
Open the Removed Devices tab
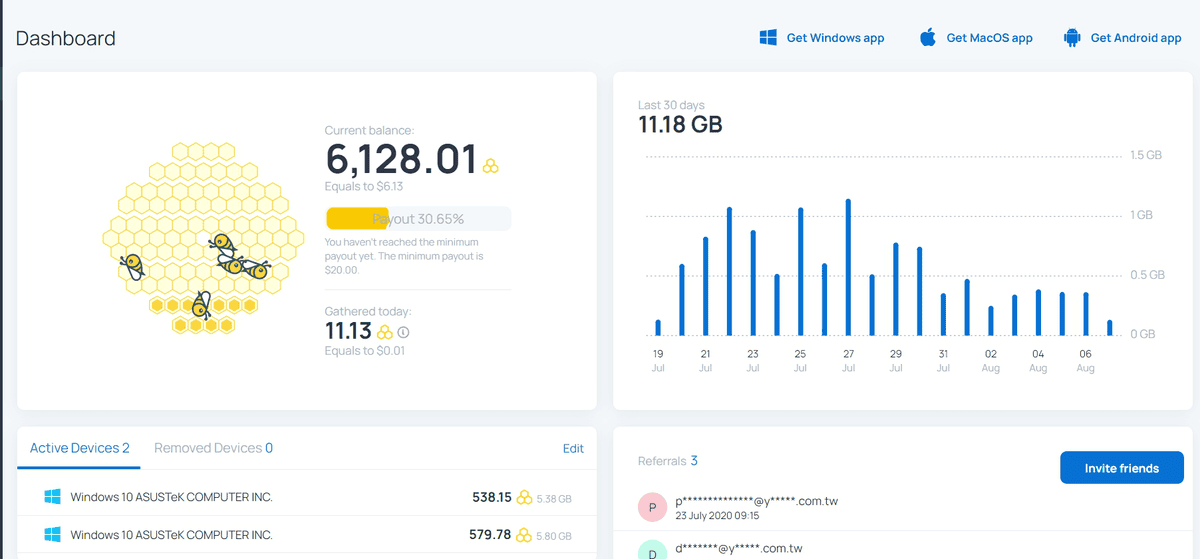213,448
